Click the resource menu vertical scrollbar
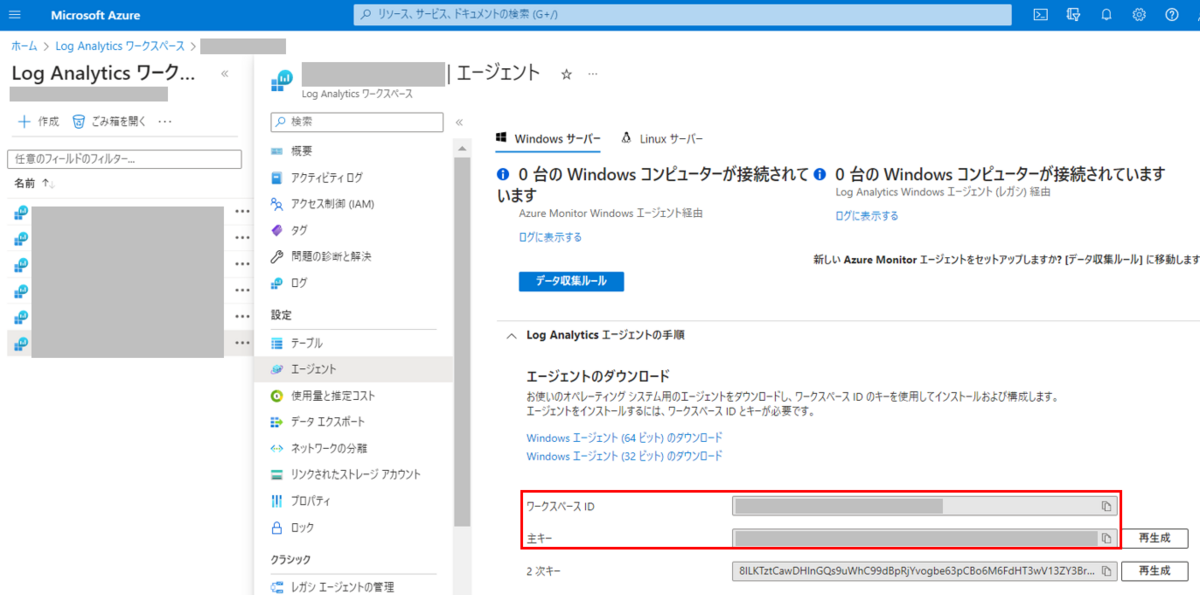 coord(462,340)
